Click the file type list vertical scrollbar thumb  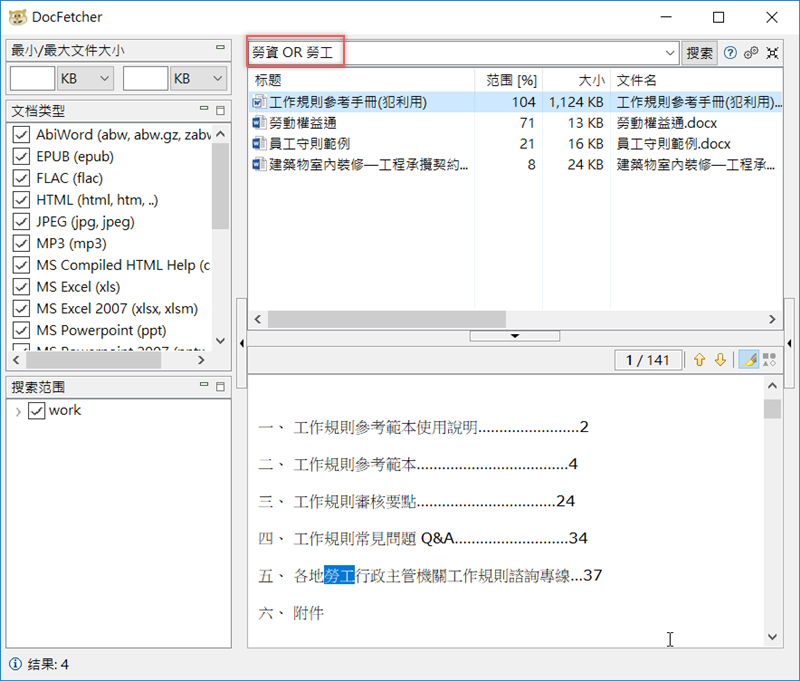(x=220, y=186)
